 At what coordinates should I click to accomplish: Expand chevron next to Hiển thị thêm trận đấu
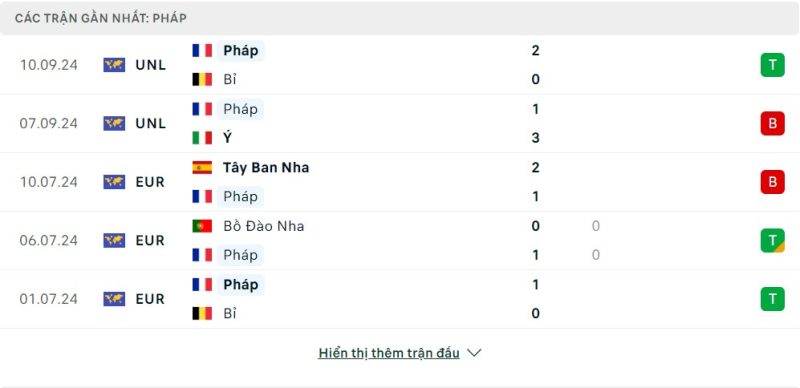point(474,353)
